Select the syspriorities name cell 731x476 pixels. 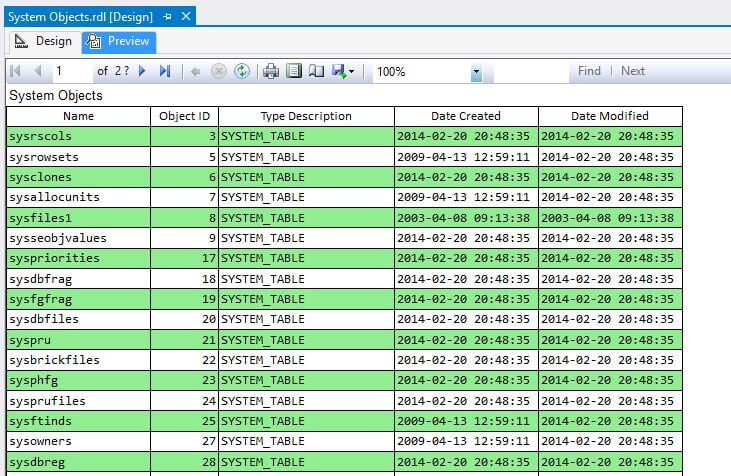coord(78,258)
